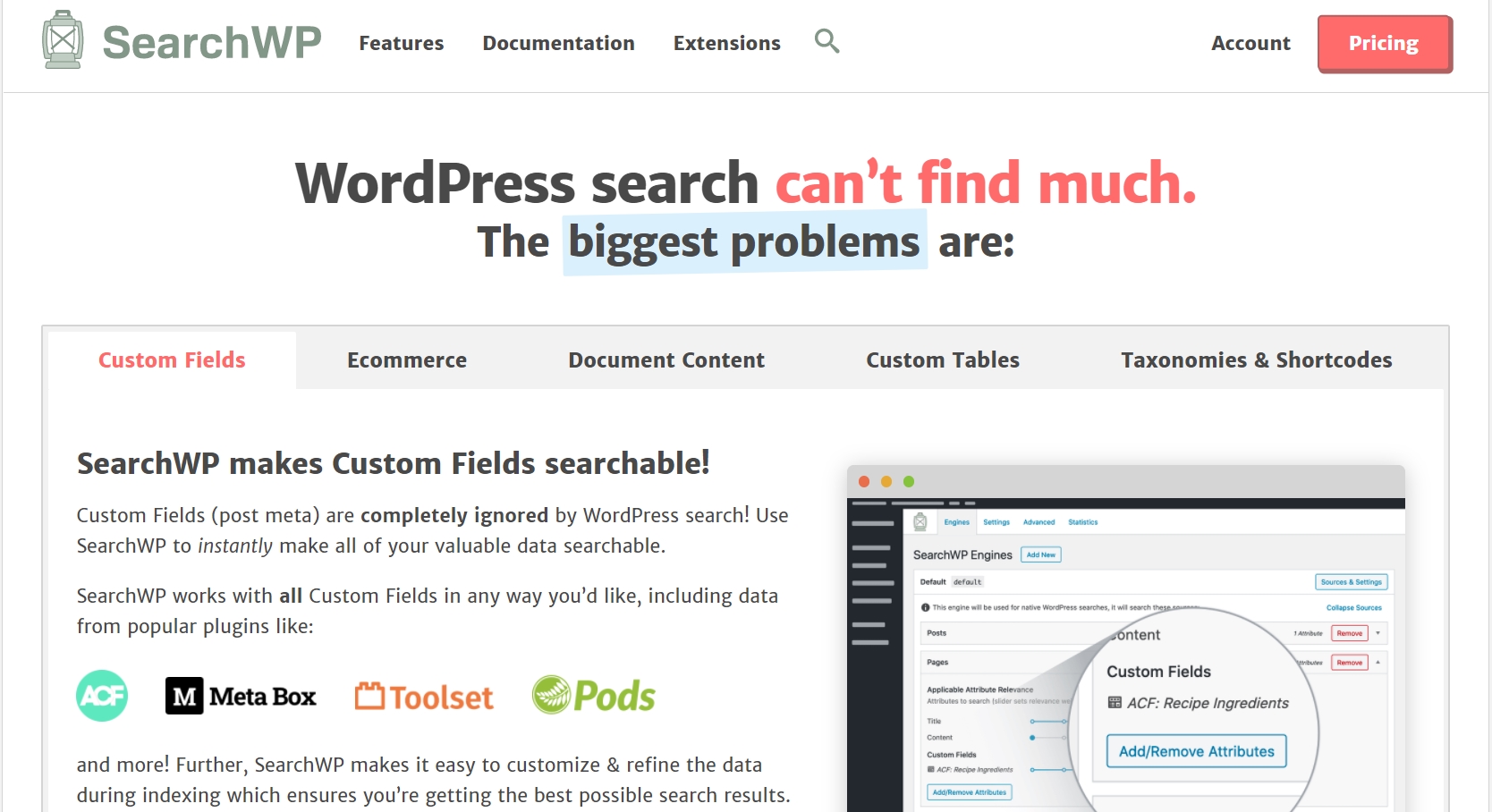Click the SearchWP lantern logo icon
The image size is (1492, 812).
(x=63, y=39)
